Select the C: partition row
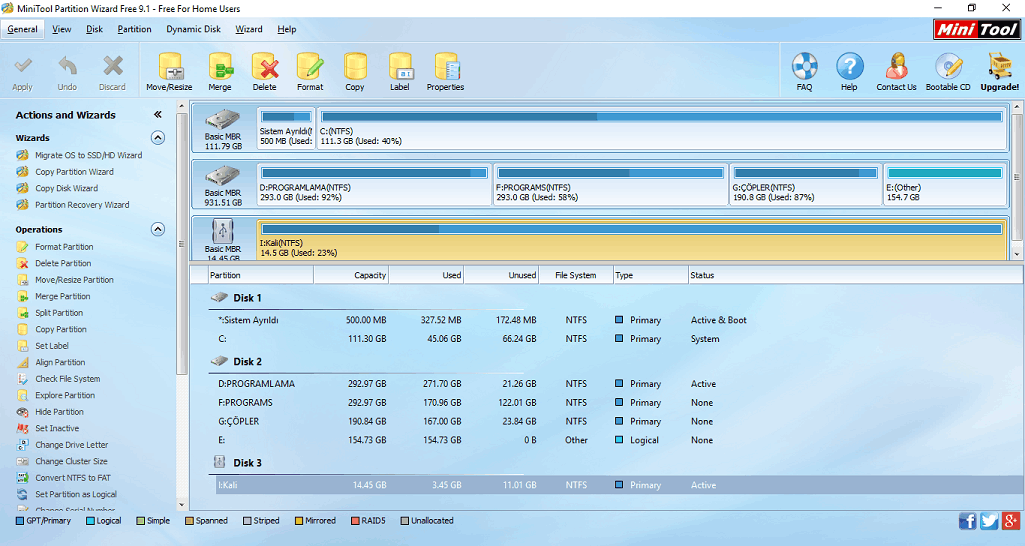Image resolution: width=1025 pixels, height=546 pixels. click(x=618, y=339)
